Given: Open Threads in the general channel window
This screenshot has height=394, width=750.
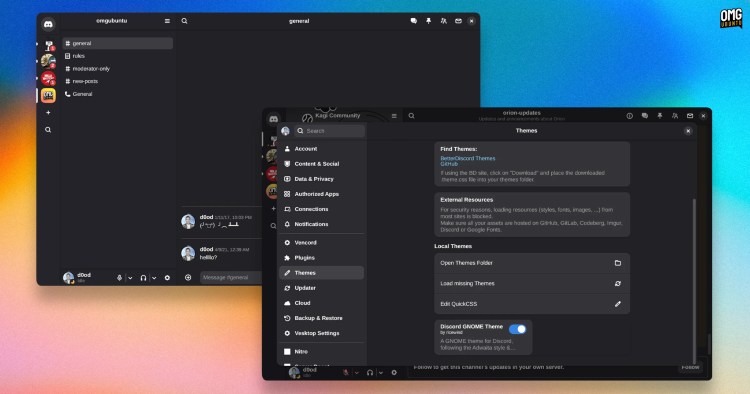Looking at the screenshot, I should (x=414, y=21).
